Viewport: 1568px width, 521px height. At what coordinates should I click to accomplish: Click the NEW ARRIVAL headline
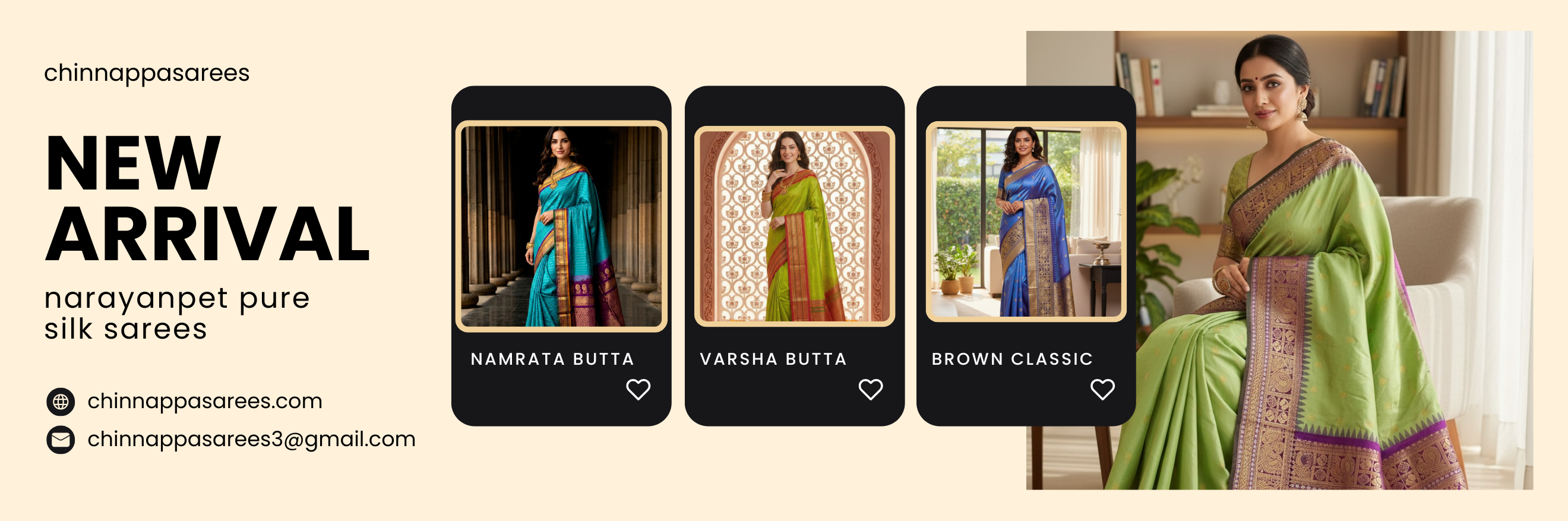(x=207, y=198)
